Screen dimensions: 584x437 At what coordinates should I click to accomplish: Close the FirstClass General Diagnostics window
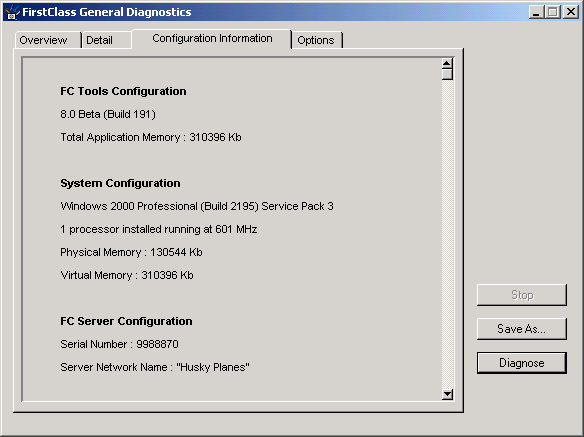(571, 12)
